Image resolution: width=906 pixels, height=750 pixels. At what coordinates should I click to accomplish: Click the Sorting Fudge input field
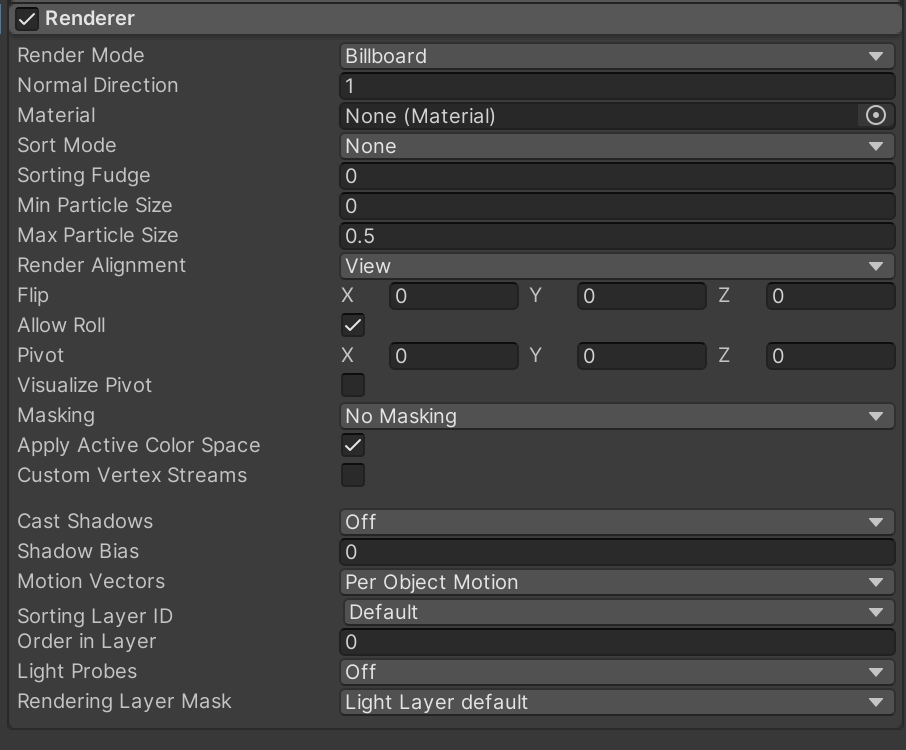[617, 176]
